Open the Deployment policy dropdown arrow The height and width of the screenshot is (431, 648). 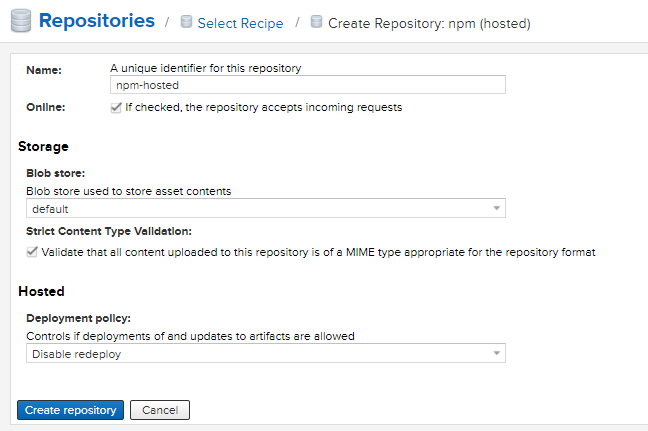click(x=496, y=354)
